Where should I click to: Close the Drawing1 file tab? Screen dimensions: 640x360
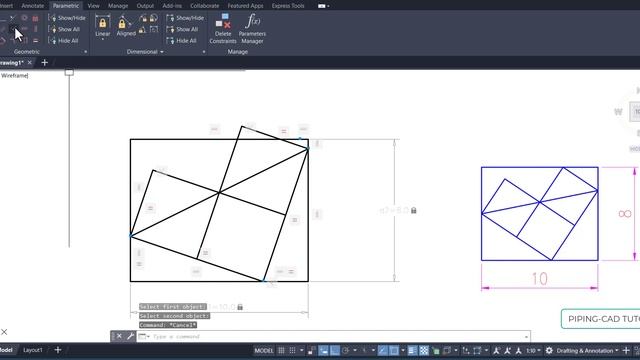[30, 62]
